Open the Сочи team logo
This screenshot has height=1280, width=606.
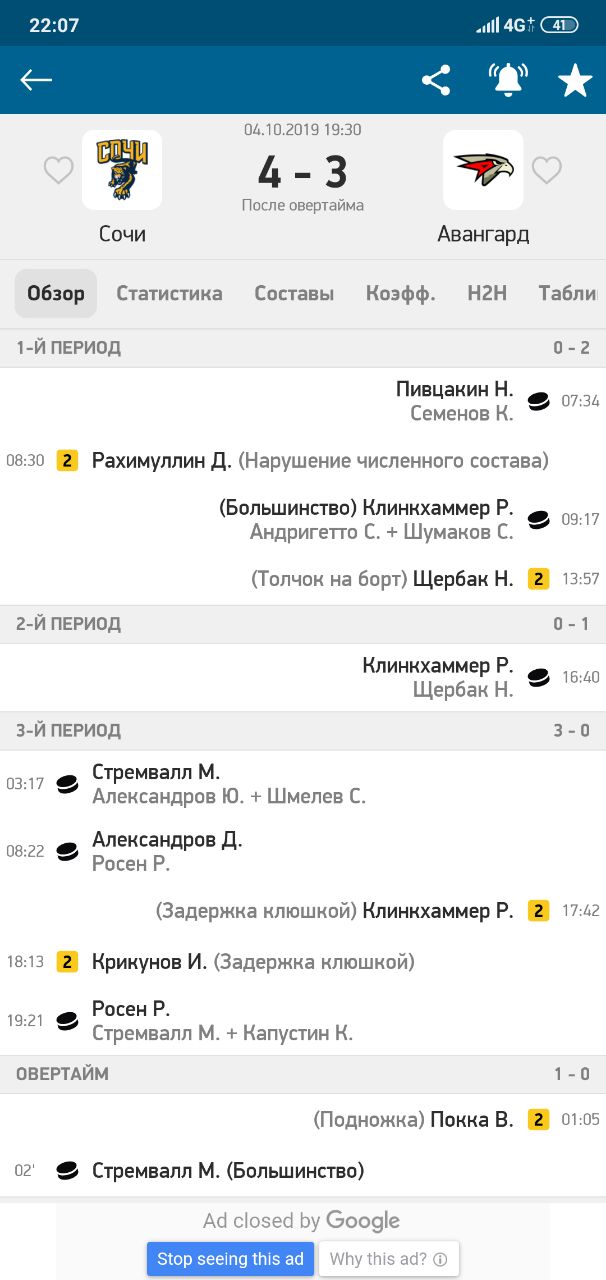(x=122, y=170)
